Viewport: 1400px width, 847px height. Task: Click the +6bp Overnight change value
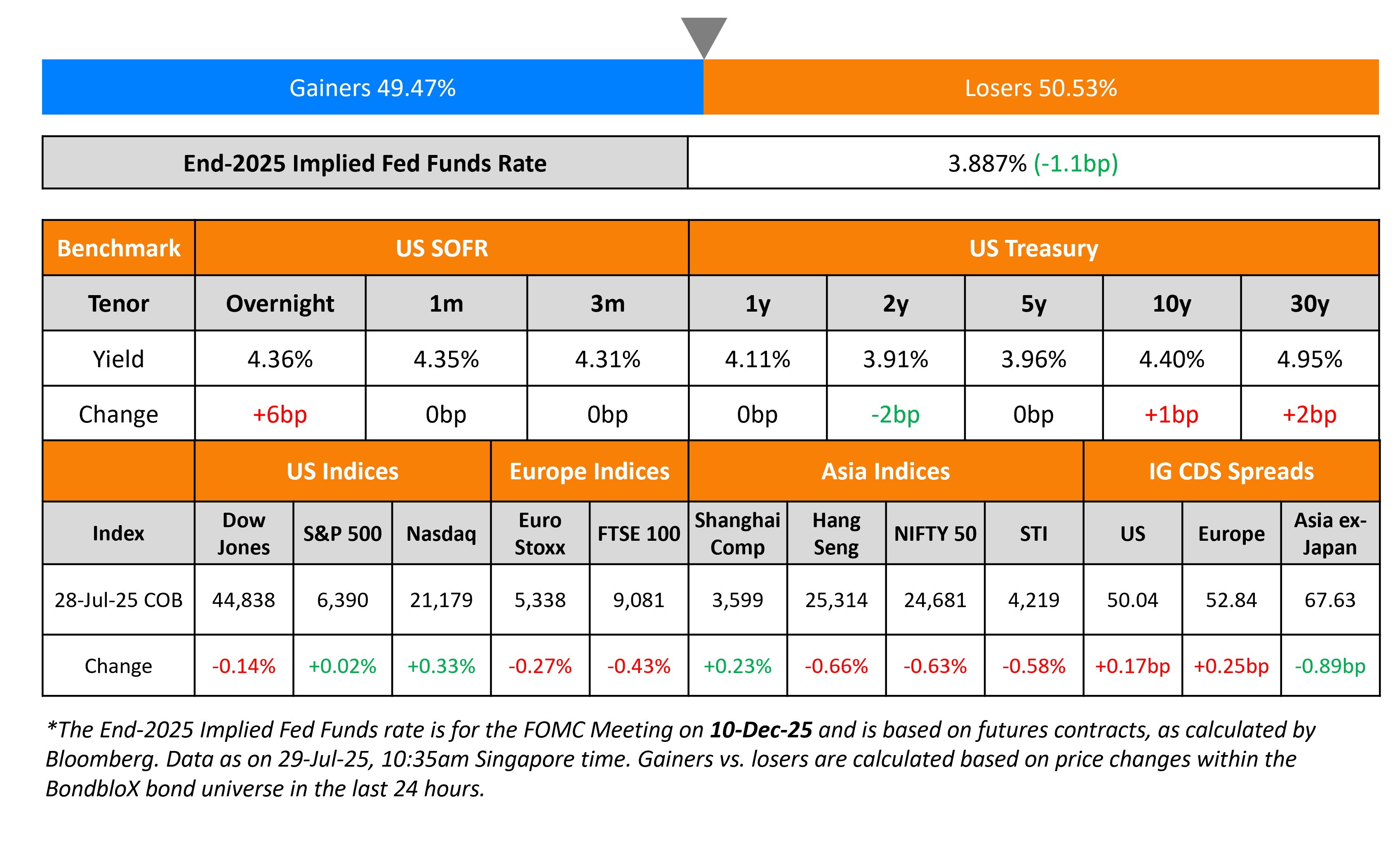[280, 414]
